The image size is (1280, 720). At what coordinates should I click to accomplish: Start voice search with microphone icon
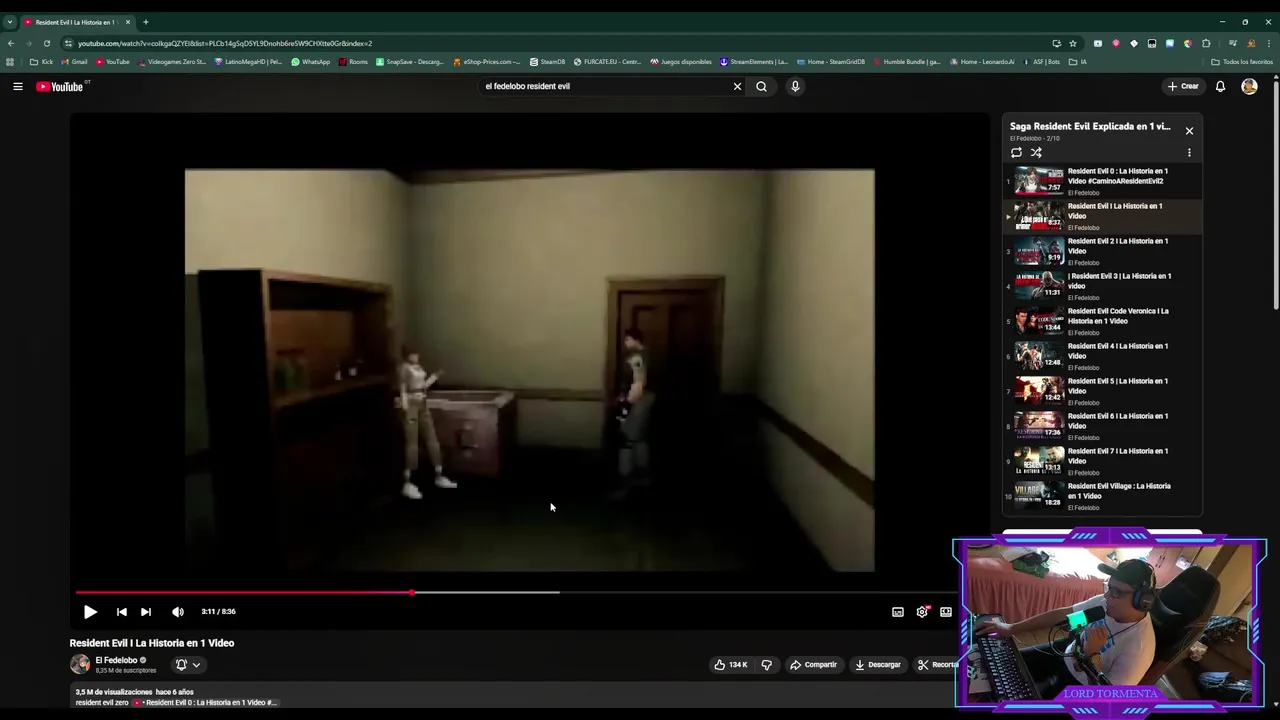pos(795,86)
